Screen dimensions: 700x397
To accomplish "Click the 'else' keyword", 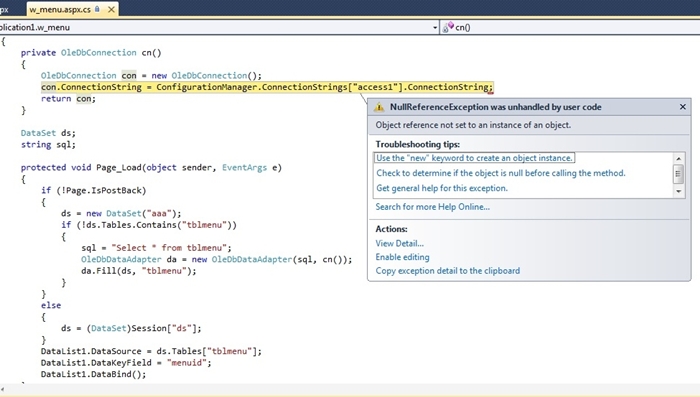I will pyautogui.click(x=51, y=305).
